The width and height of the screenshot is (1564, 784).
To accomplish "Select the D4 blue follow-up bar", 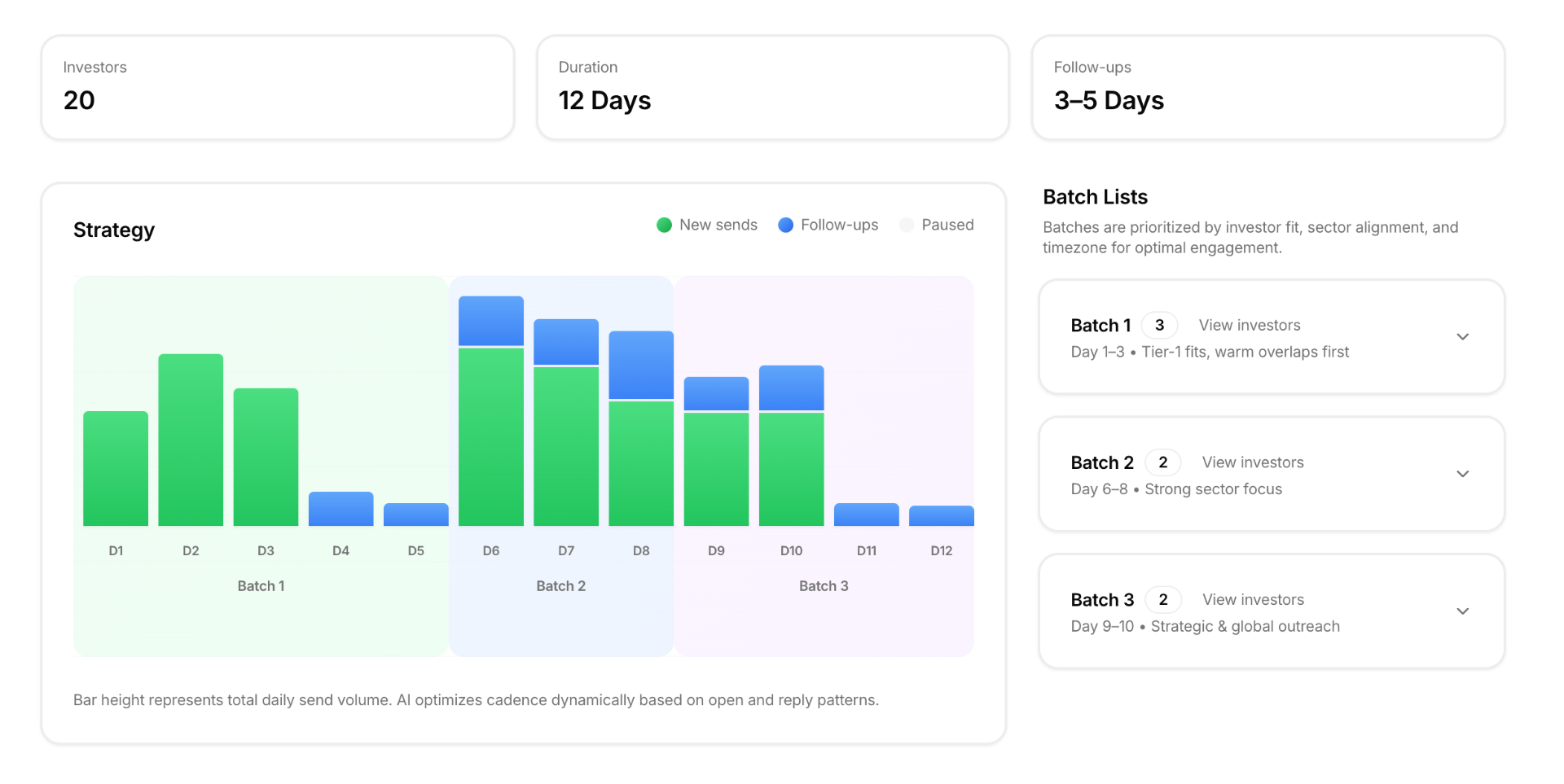I will coord(340,509).
